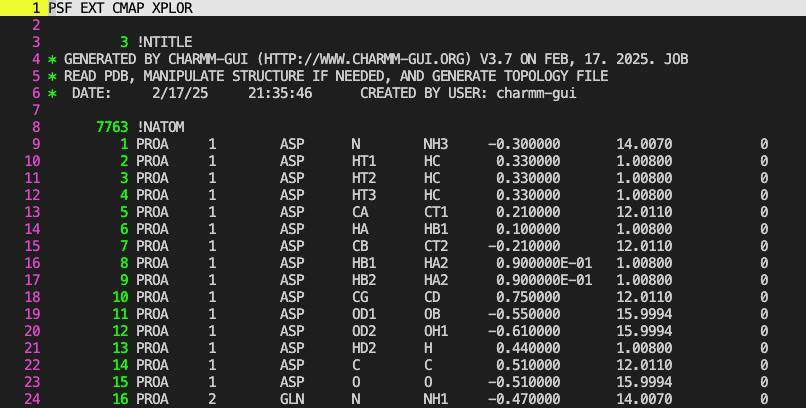This screenshot has width=806, height=408.
Task: Select the date 2/17/25
Action: [180, 93]
